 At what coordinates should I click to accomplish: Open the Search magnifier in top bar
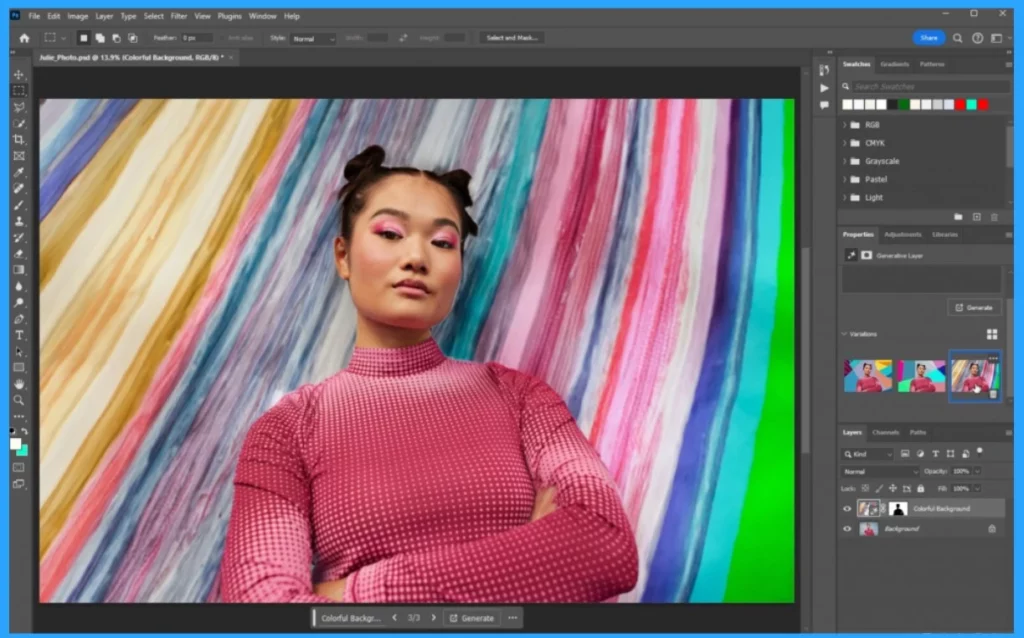pyautogui.click(x=957, y=38)
